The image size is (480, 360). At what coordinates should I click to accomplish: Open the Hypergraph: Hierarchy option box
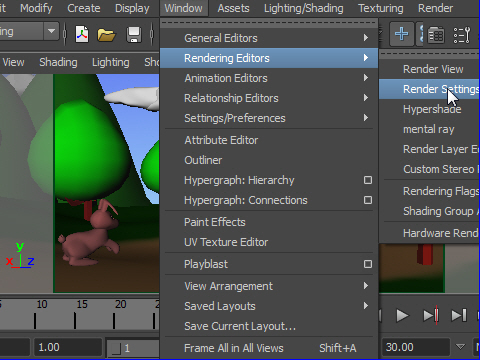coord(368,180)
